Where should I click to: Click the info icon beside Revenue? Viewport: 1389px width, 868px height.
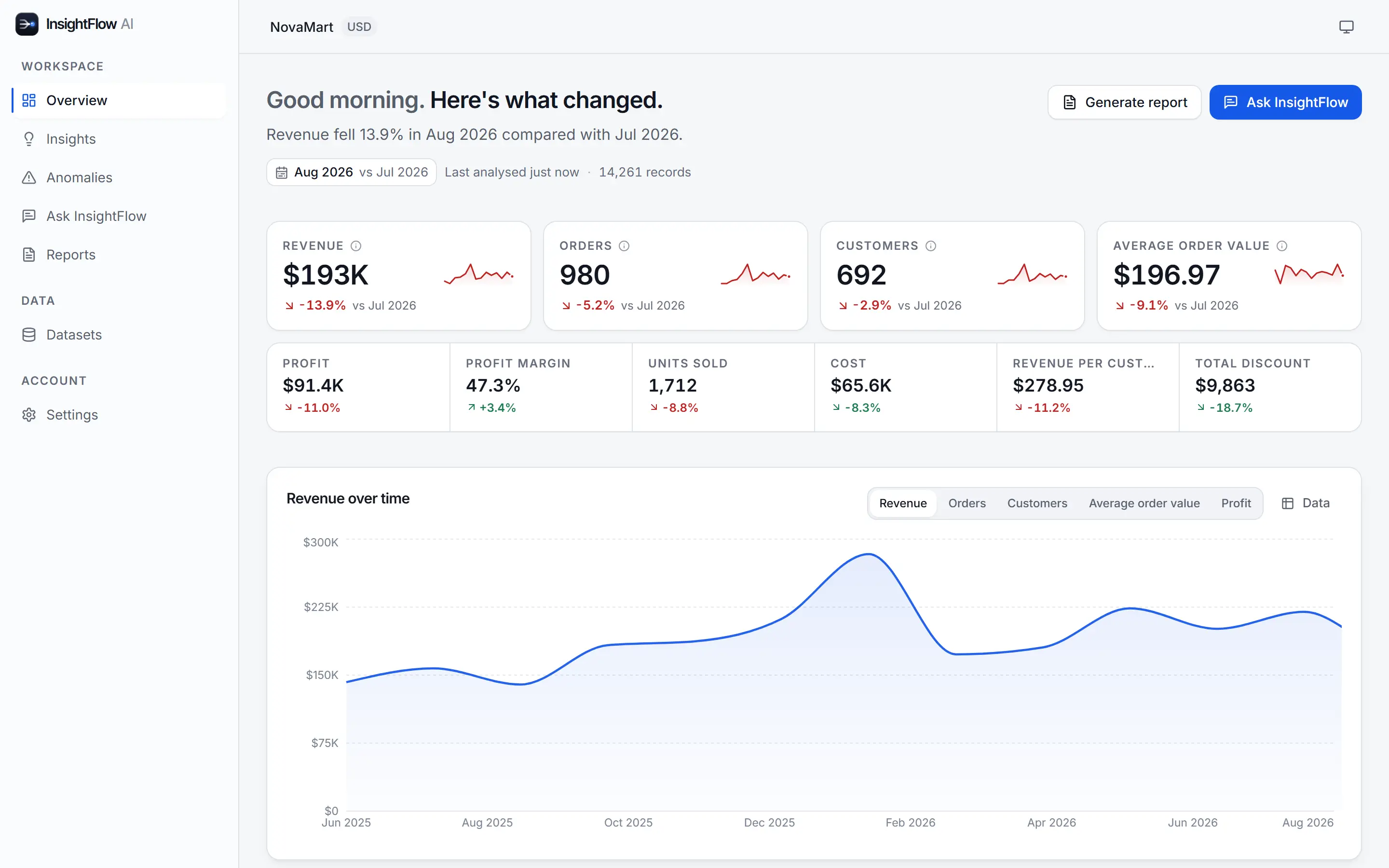(x=356, y=246)
